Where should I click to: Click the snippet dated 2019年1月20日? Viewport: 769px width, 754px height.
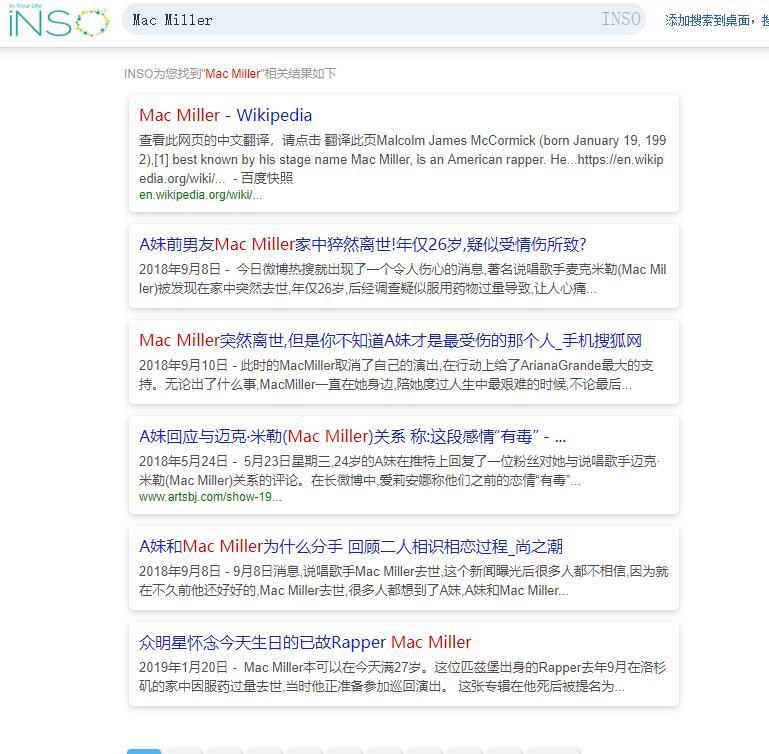tap(402, 676)
